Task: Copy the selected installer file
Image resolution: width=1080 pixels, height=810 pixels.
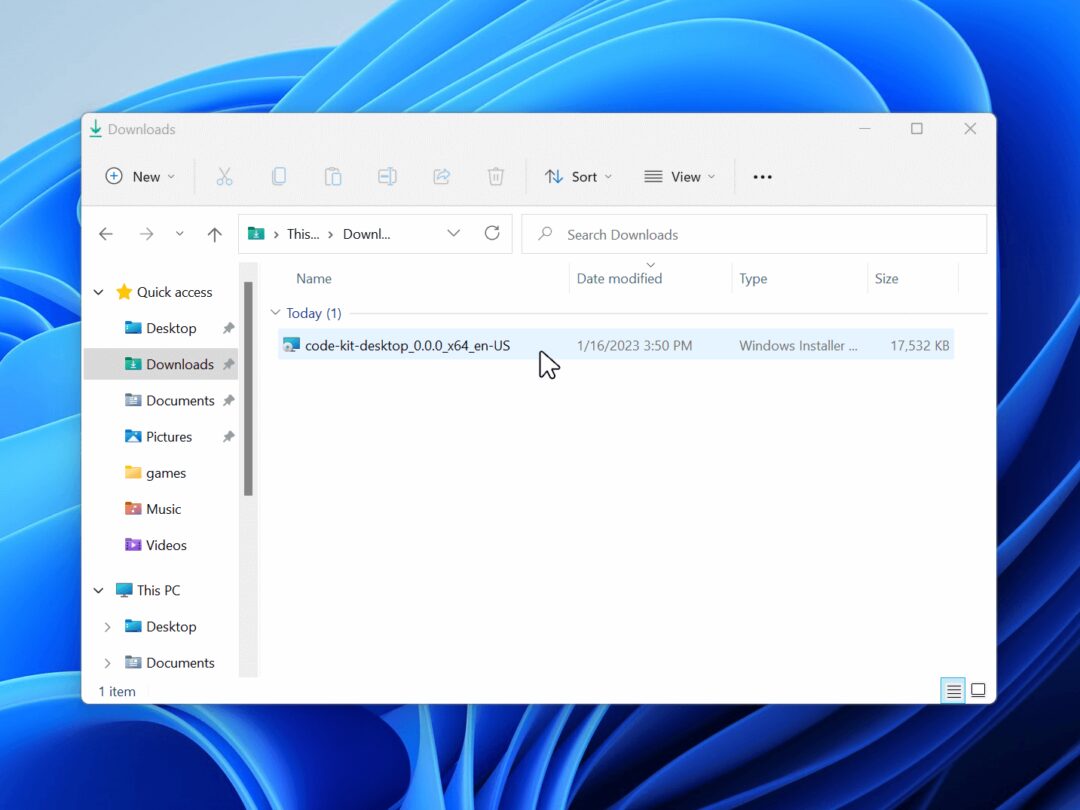Action: click(278, 176)
